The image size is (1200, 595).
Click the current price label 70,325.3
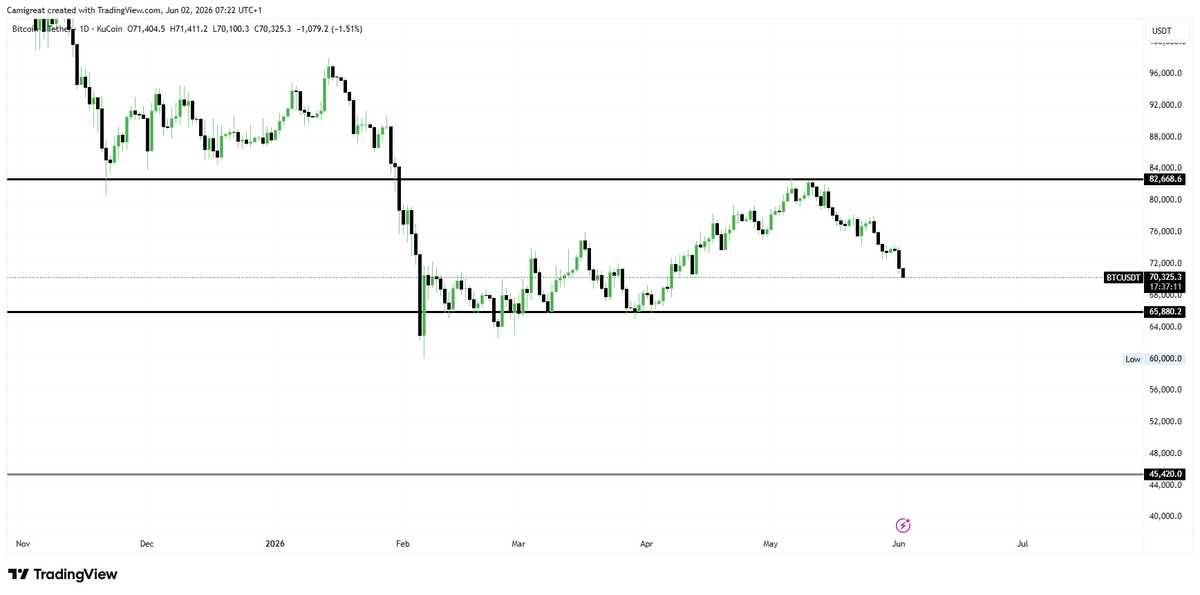[1166, 277]
